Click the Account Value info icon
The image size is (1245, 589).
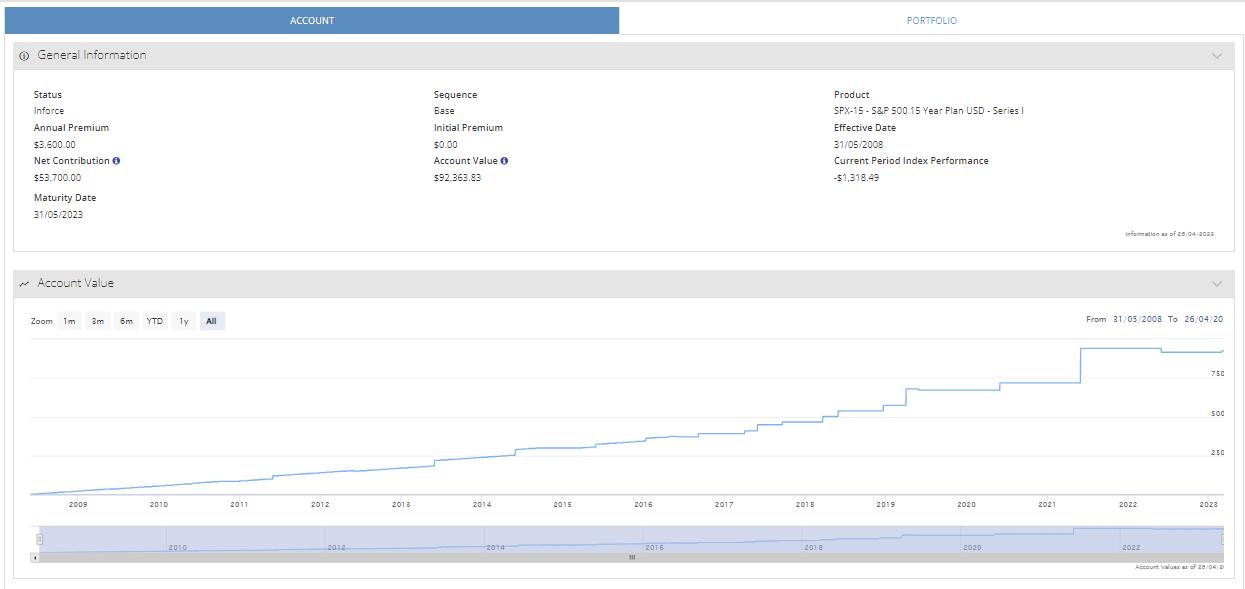click(504, 161)
